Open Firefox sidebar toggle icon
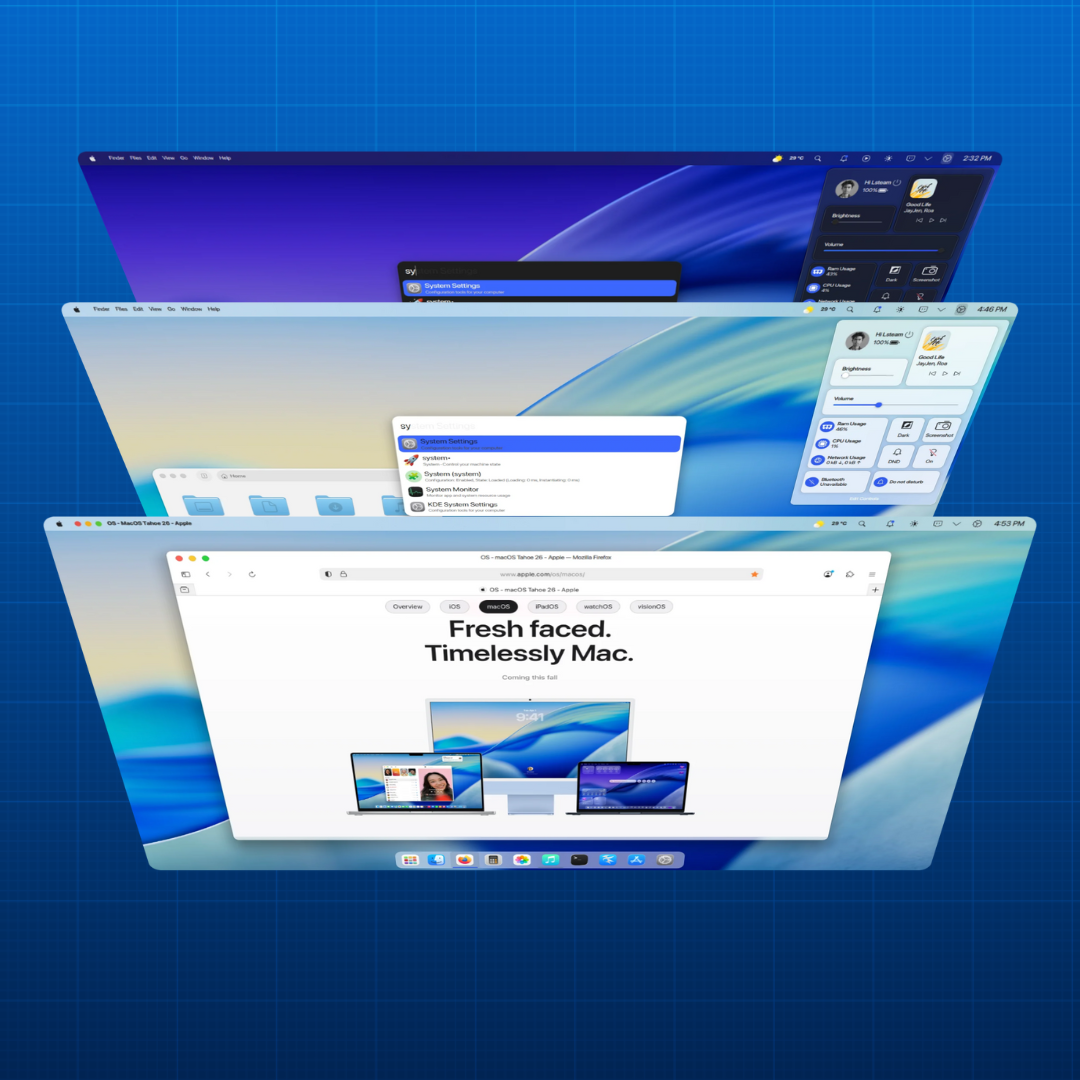 [185, 574]
